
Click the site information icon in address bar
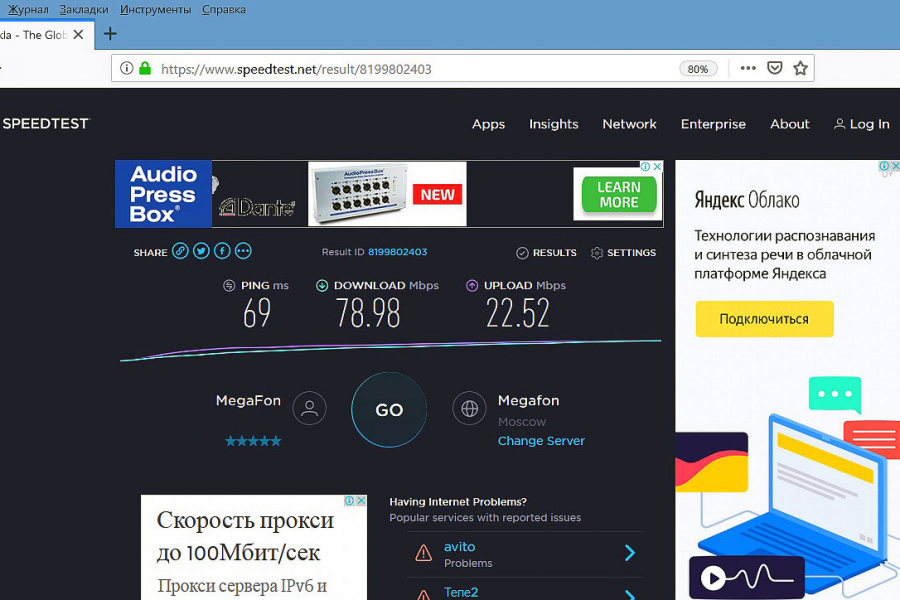tap(126, 68)
